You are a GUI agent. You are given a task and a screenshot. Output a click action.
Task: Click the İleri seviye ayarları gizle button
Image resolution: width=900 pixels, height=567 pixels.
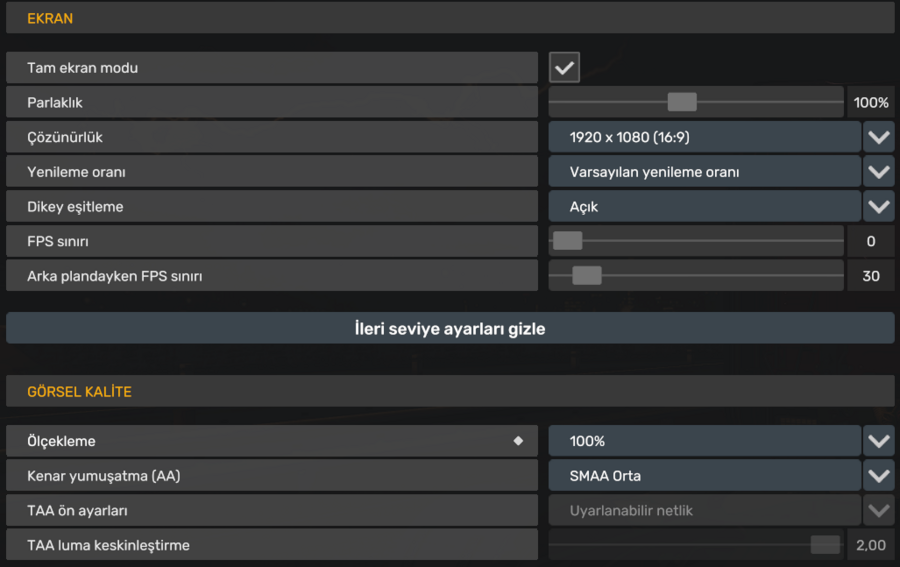coord(450,328)
